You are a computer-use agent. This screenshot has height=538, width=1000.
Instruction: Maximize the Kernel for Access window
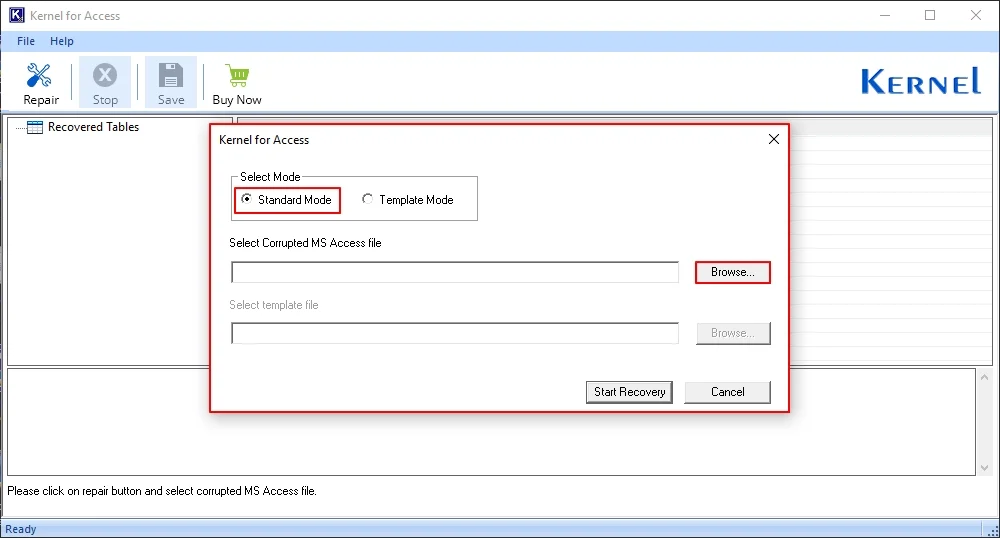coord(930,15)
